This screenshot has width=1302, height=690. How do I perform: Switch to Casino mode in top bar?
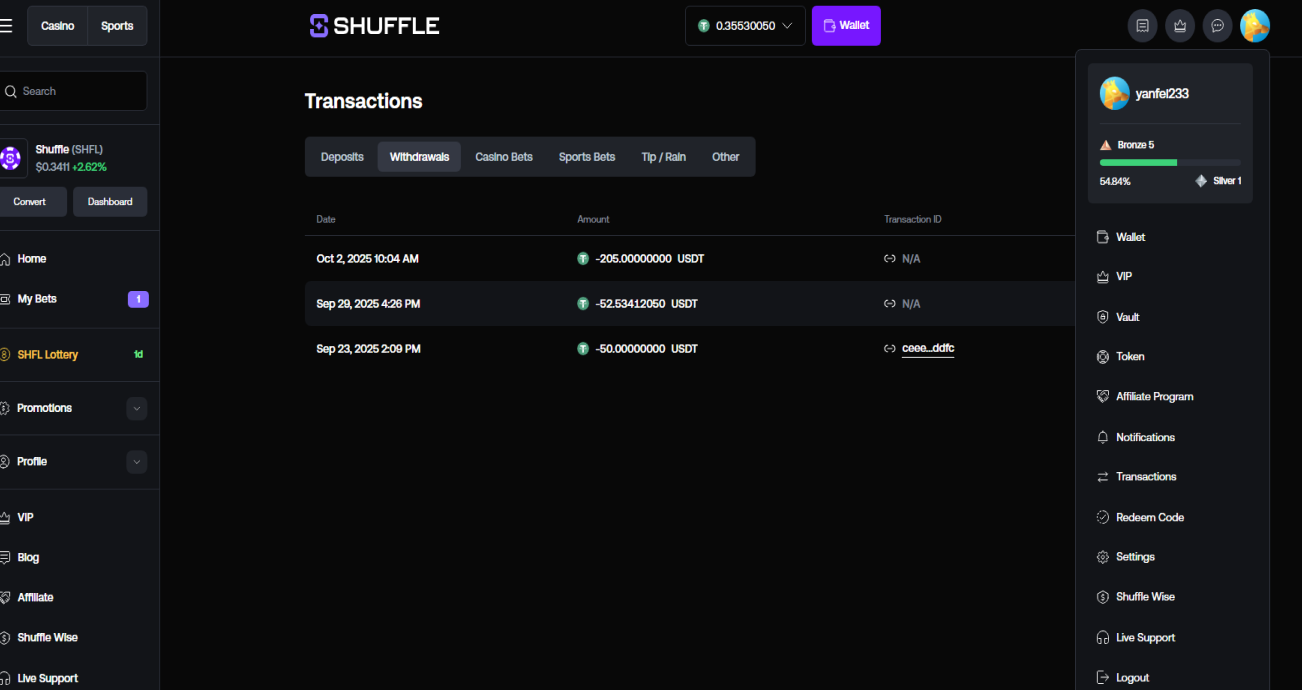coord(57,26)
